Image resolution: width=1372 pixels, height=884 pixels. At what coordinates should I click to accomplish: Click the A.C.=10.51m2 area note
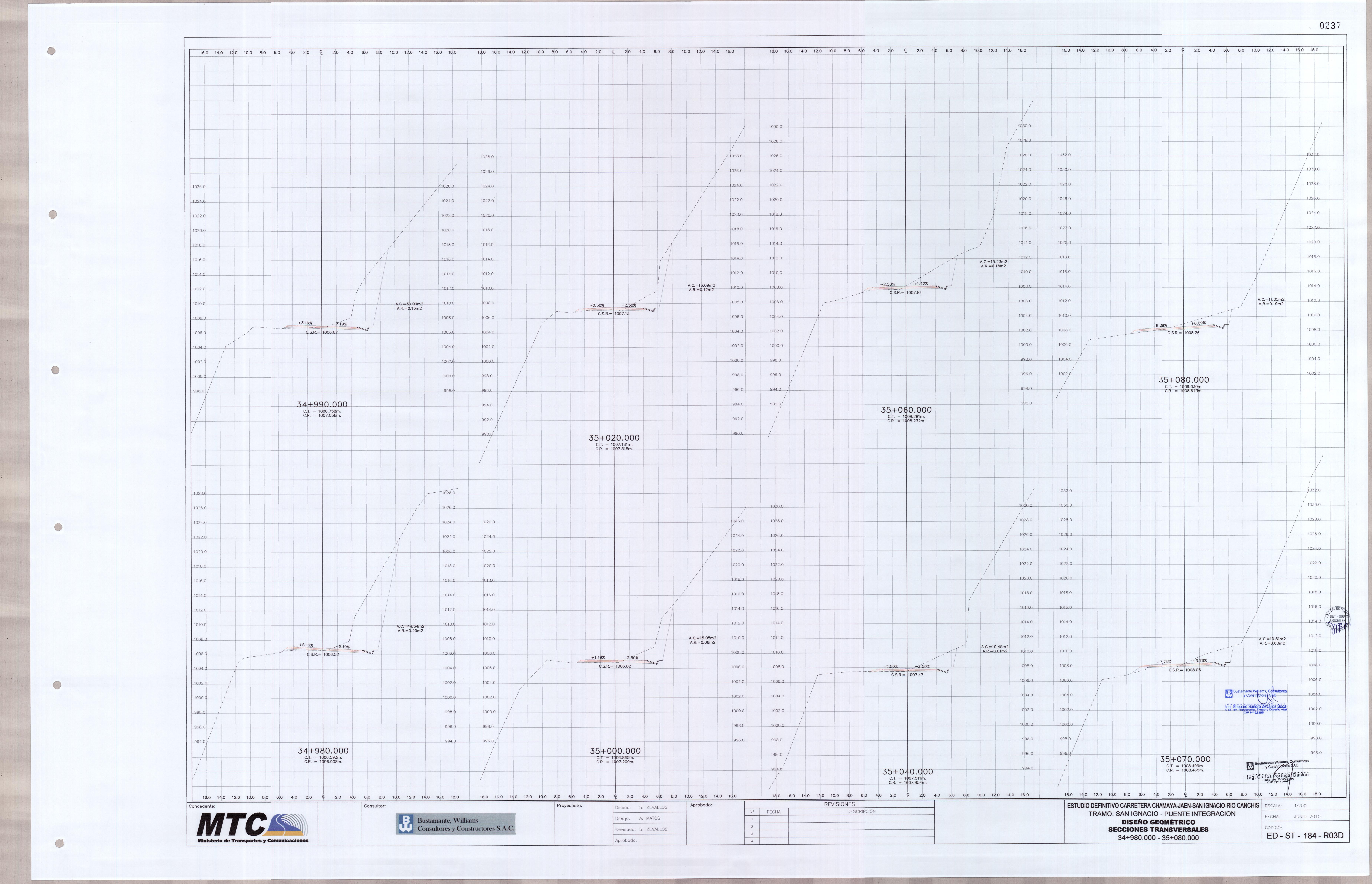coord(1272,639)
